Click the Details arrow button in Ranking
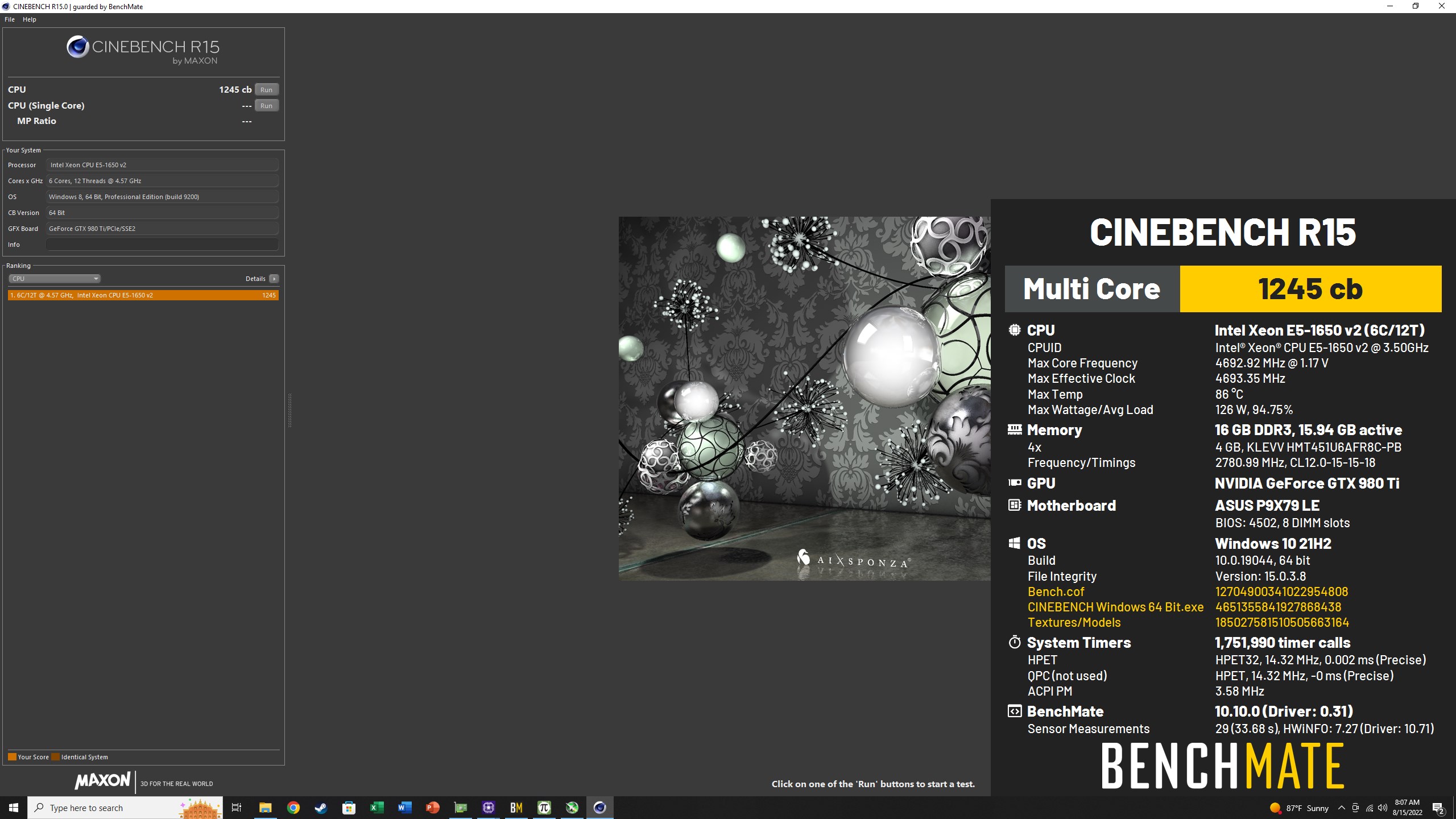This screenshot has width=1456, height=819. coord(274,279)
